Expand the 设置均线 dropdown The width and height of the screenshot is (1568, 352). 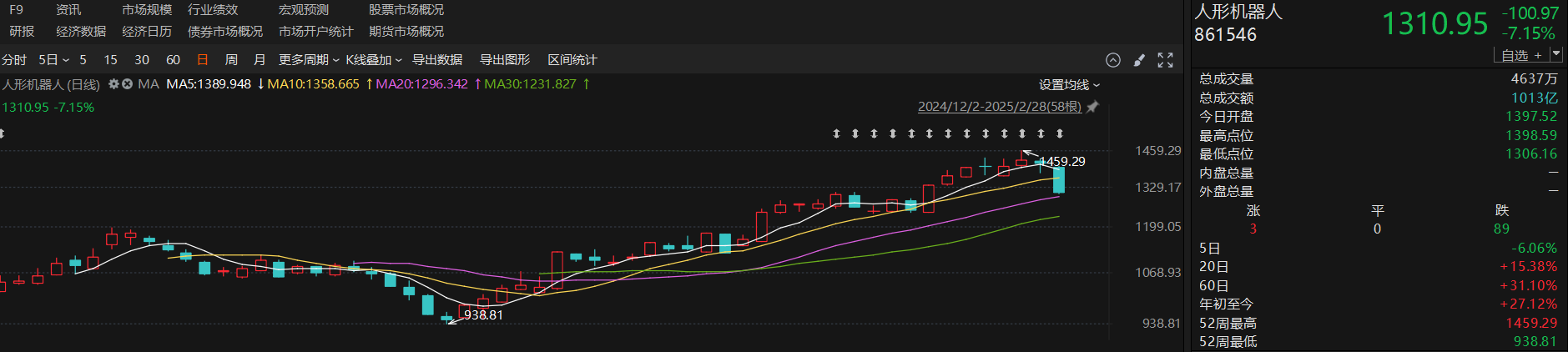(1069, 85)
